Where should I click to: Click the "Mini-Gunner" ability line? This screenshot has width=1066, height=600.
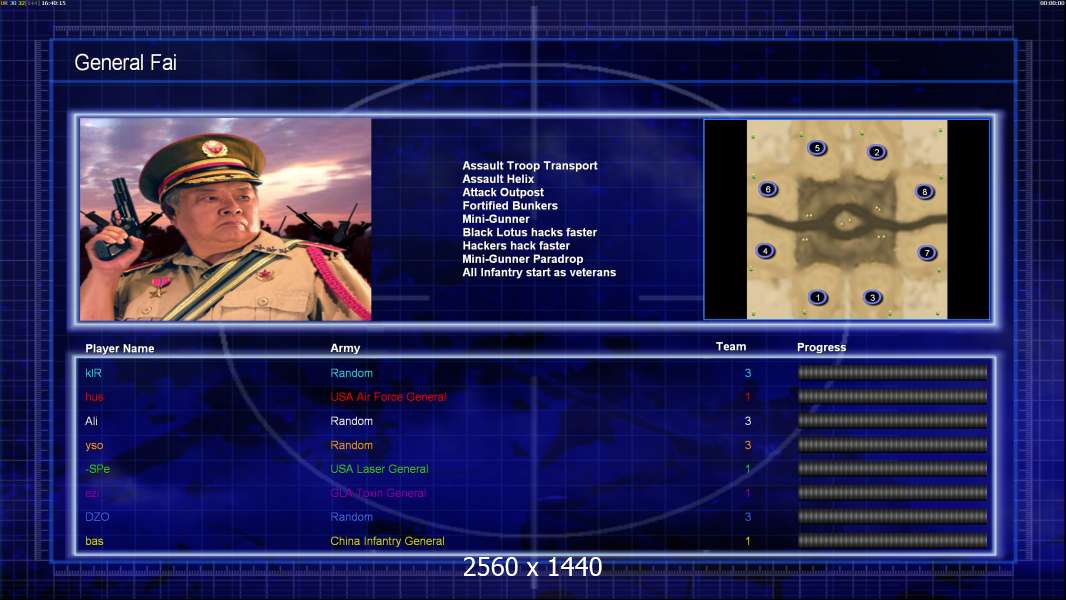coord(496,219)
